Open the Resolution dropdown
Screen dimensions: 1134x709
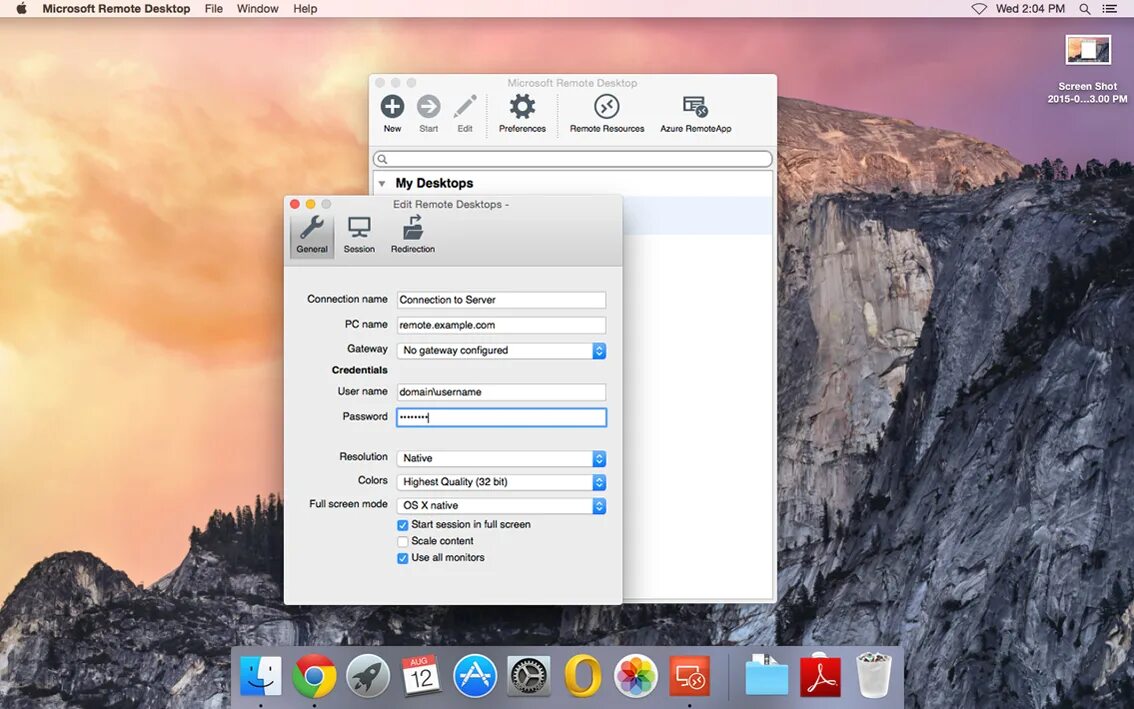tap(501, 459)
